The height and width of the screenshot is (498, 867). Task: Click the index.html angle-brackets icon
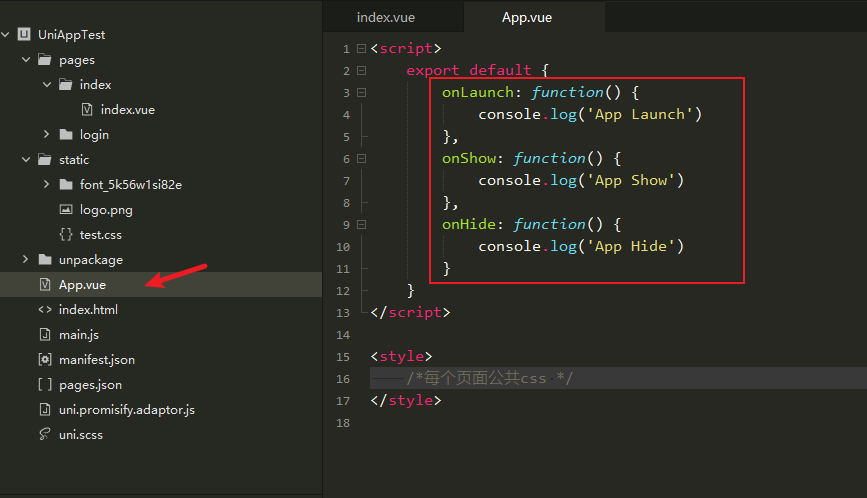(x=45, y=310)
